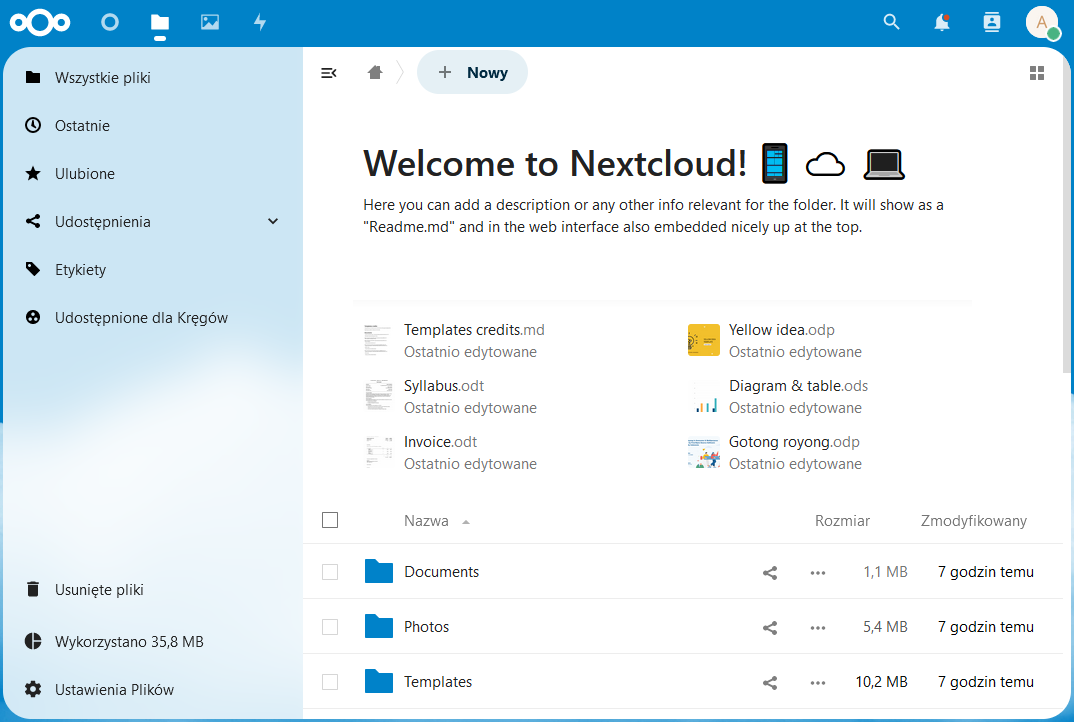Screen dimensions: 1074x722
Task: Click the Documents folder icon
Action: pos(379,571)
